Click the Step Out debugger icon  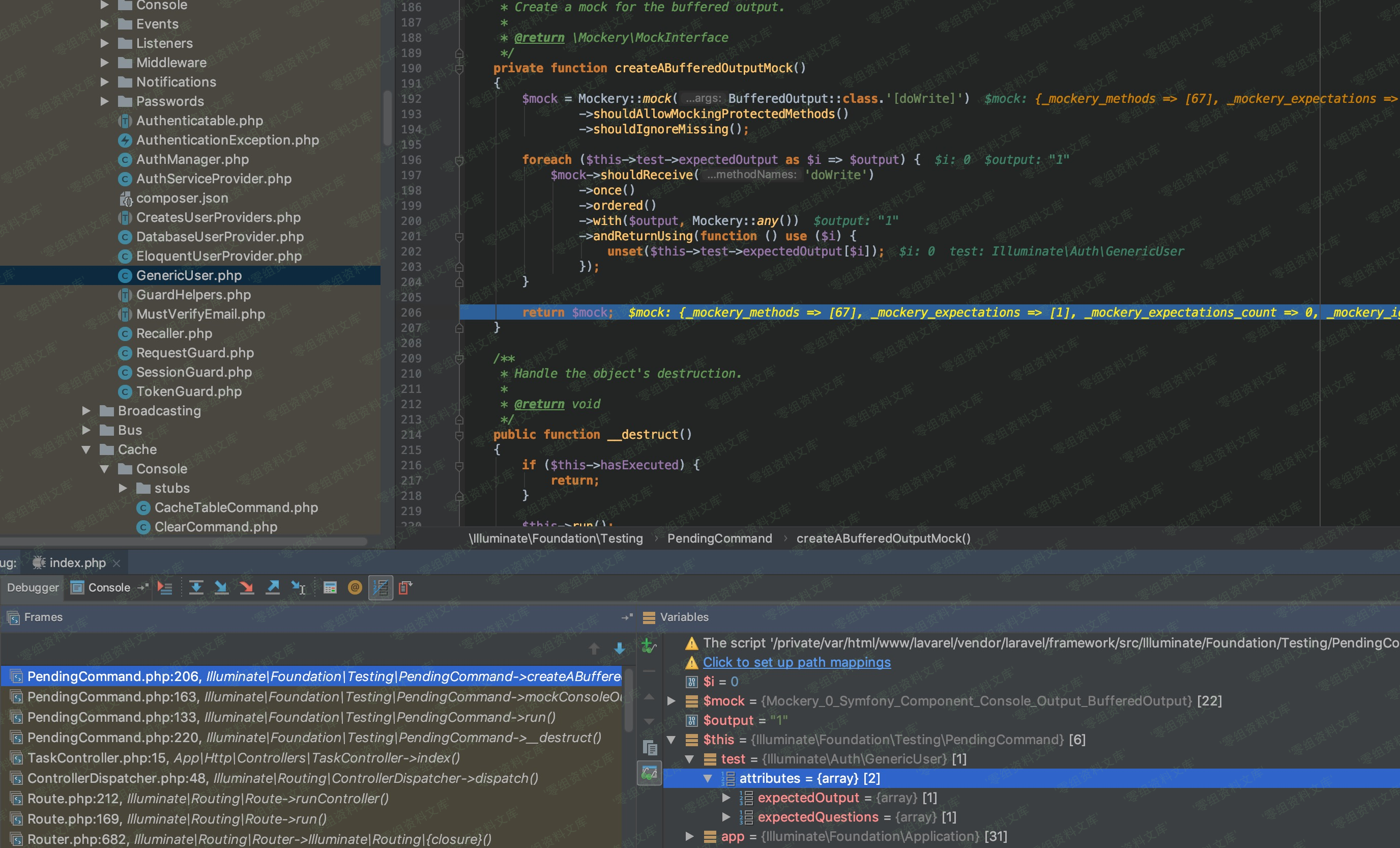point(273,588)
